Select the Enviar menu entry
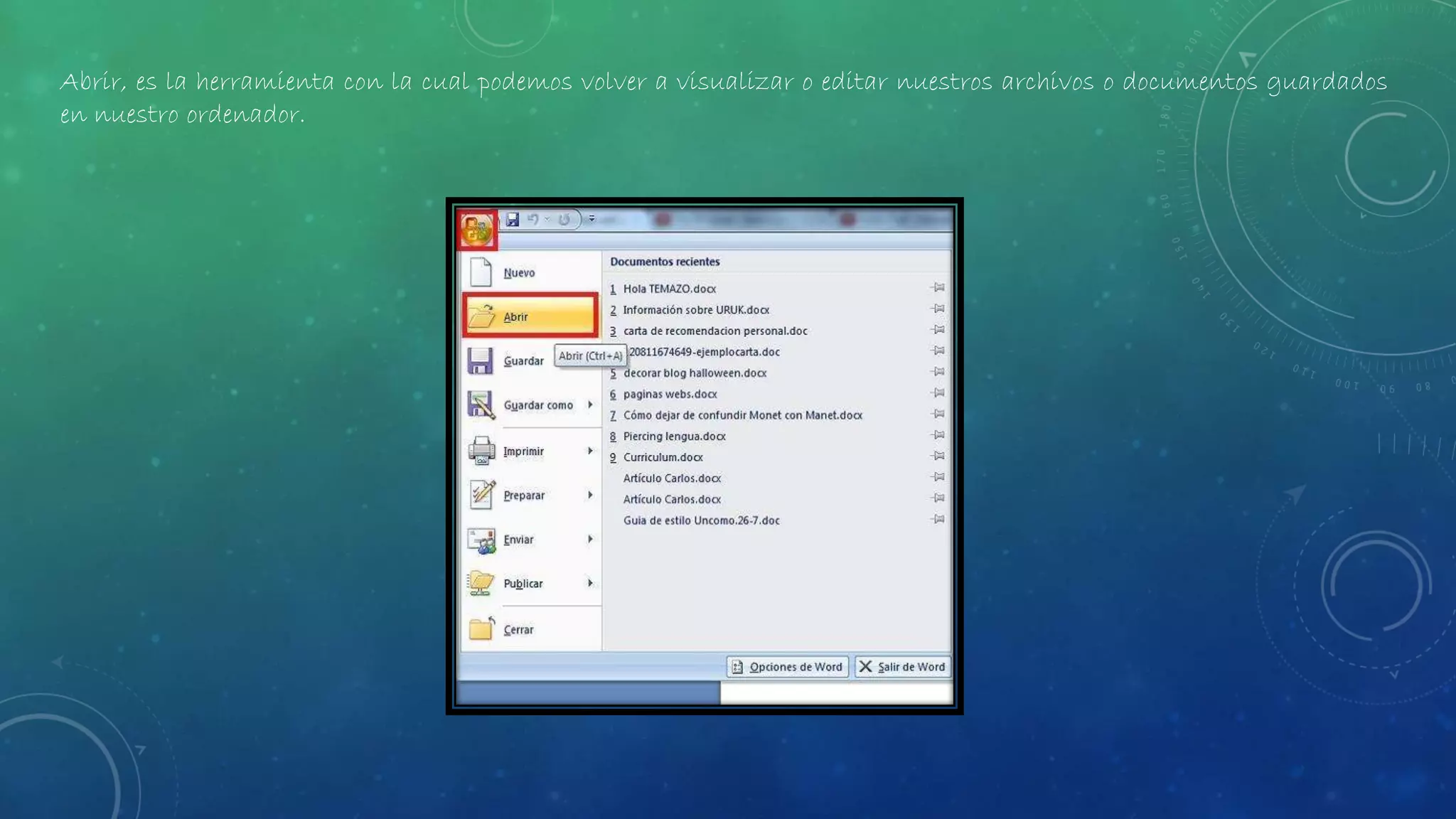 (x=531, y=540)
